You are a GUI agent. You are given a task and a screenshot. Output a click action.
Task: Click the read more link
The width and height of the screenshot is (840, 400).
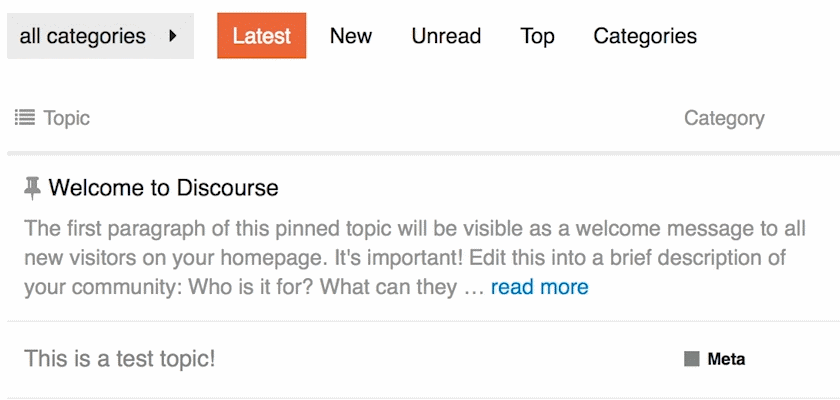tap(539, 288)
